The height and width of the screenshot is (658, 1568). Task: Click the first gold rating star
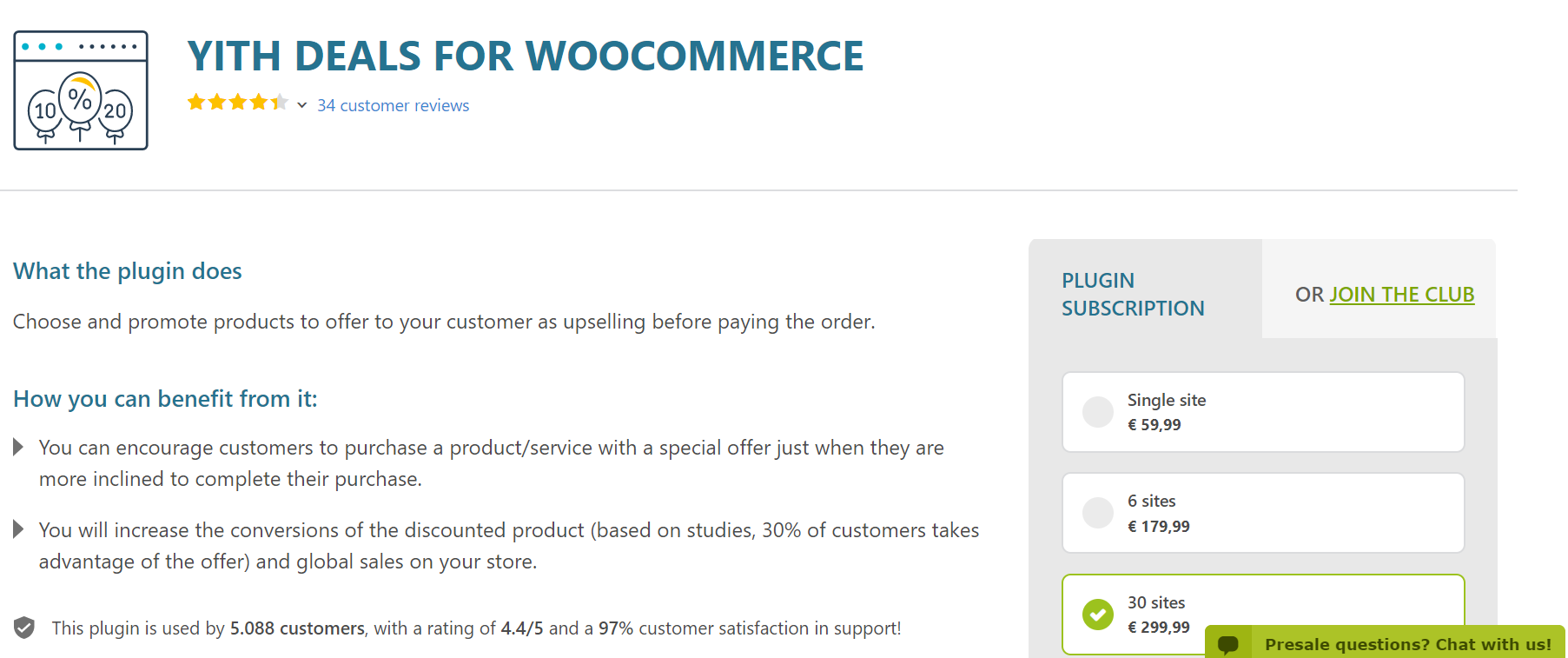tap(196, 103)
